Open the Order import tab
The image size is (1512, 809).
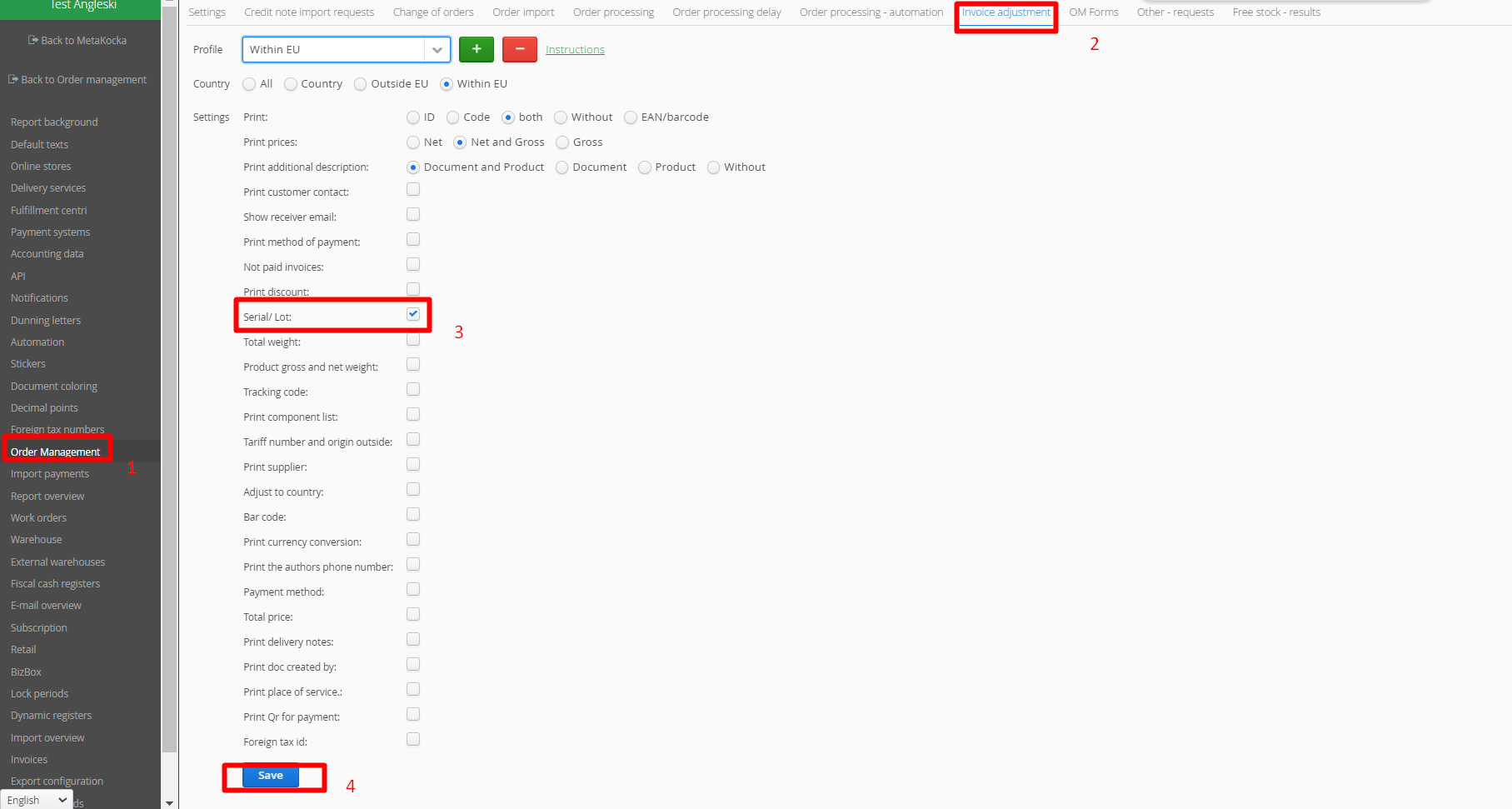[x=523, y=12]
